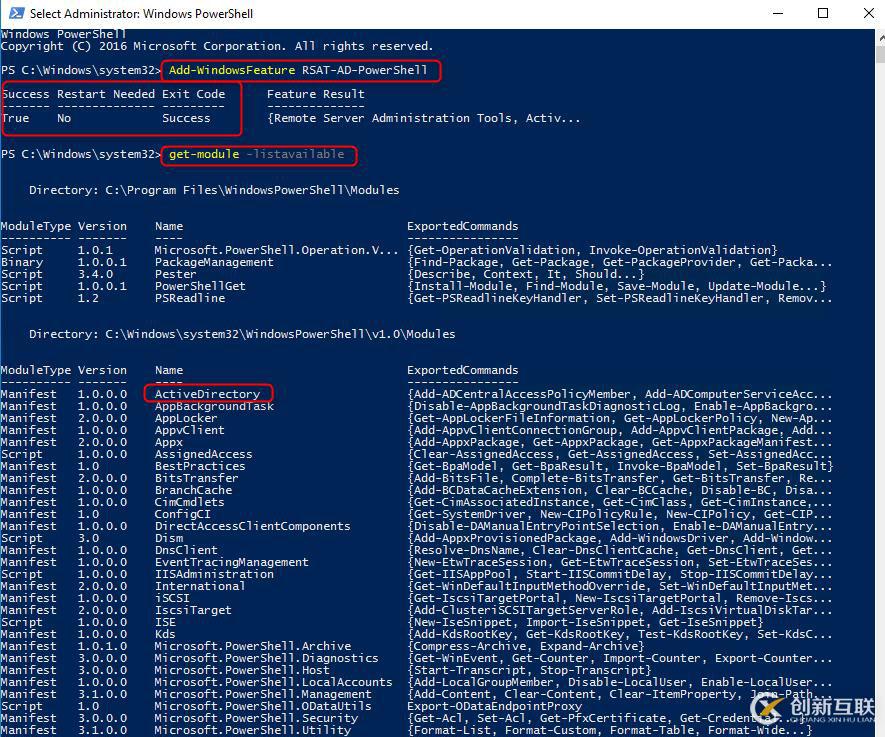Select the Pester module name
This screenshot has height=737, width=885.
[175, 274]
